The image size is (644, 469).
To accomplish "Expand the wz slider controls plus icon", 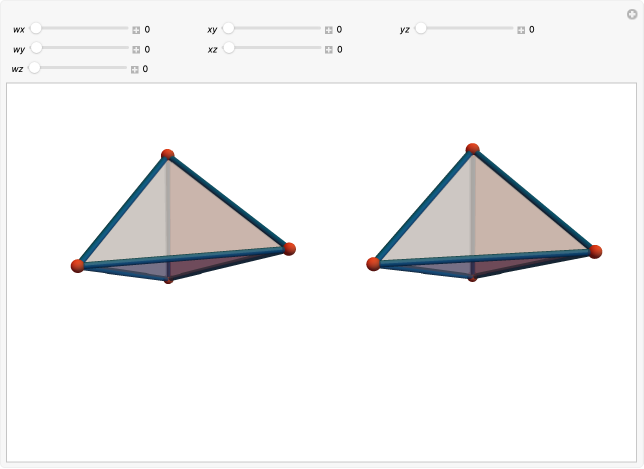I will click(134, 69).
